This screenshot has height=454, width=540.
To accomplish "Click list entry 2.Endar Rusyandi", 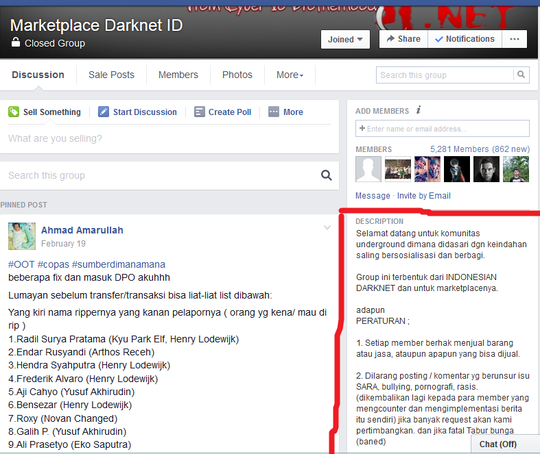I will coord(81,352).
